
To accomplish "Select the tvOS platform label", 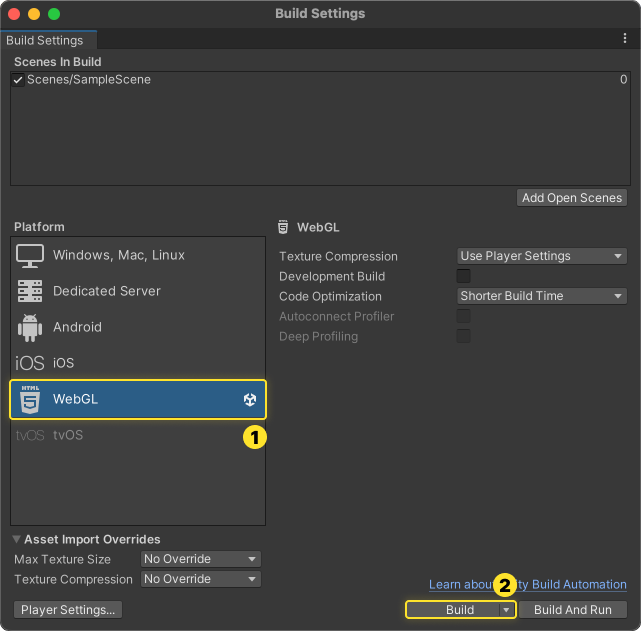I will (68, 435).
